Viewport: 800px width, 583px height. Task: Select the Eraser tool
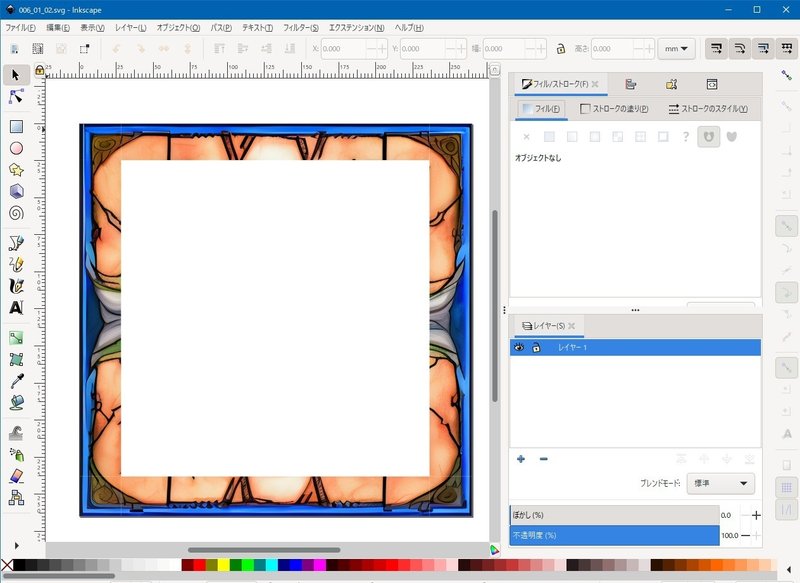point(16,476)
